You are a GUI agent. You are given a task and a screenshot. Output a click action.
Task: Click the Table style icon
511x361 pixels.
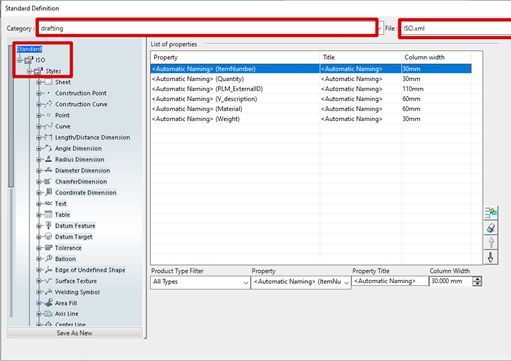pos(48,214)
